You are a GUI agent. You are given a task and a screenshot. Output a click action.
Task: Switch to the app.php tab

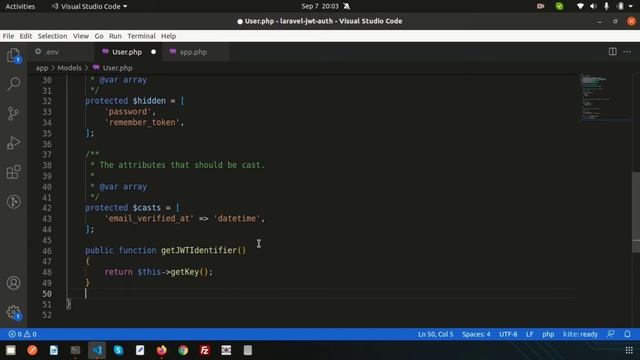[196, 52]
